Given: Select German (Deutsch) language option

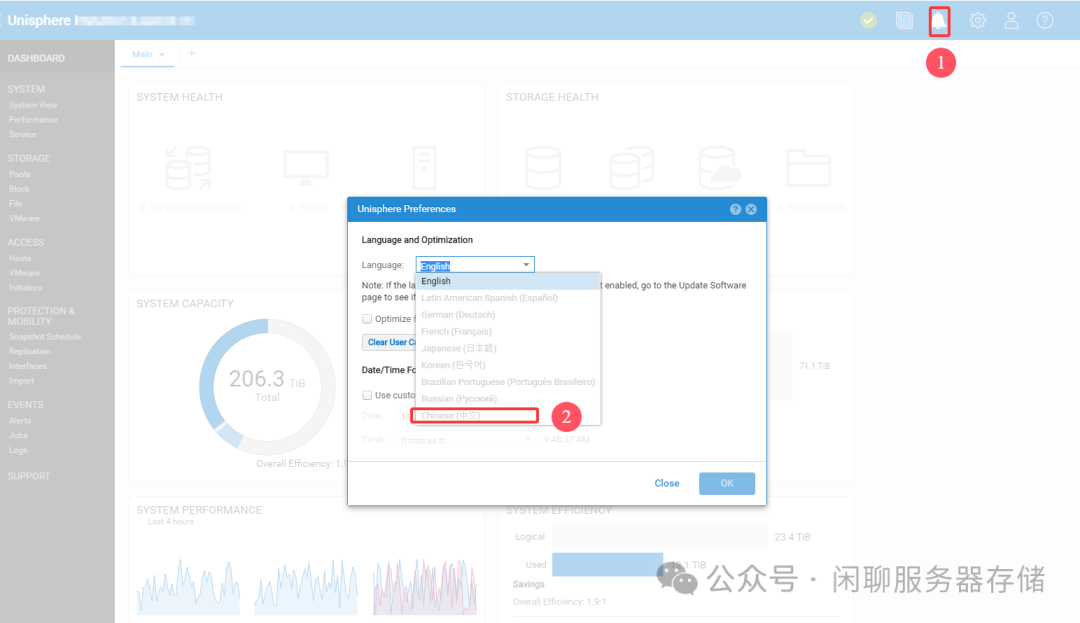Looking at the screenshot, I should point(508,315).
